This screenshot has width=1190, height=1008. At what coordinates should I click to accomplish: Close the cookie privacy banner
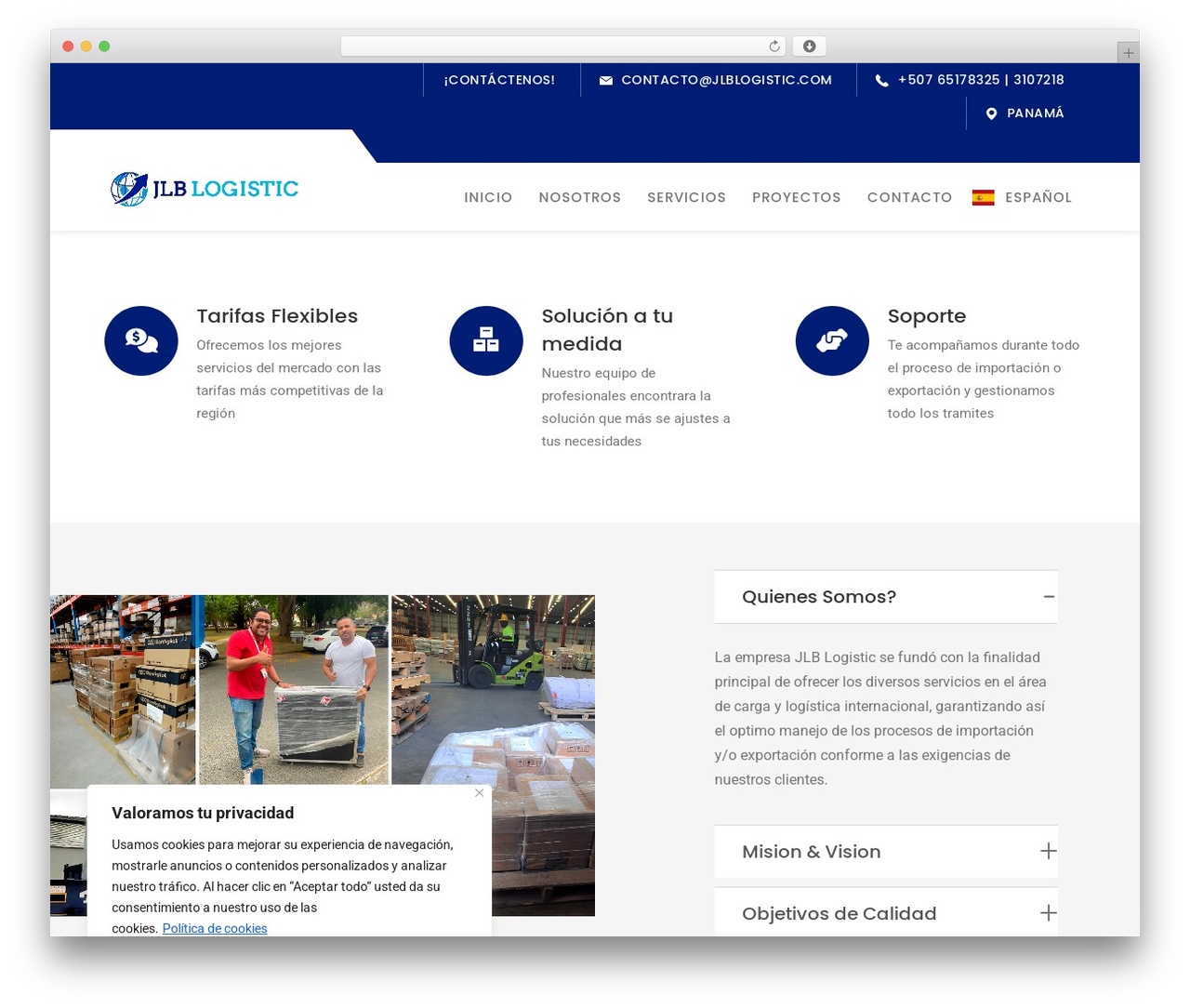click(x=480, y=793)
